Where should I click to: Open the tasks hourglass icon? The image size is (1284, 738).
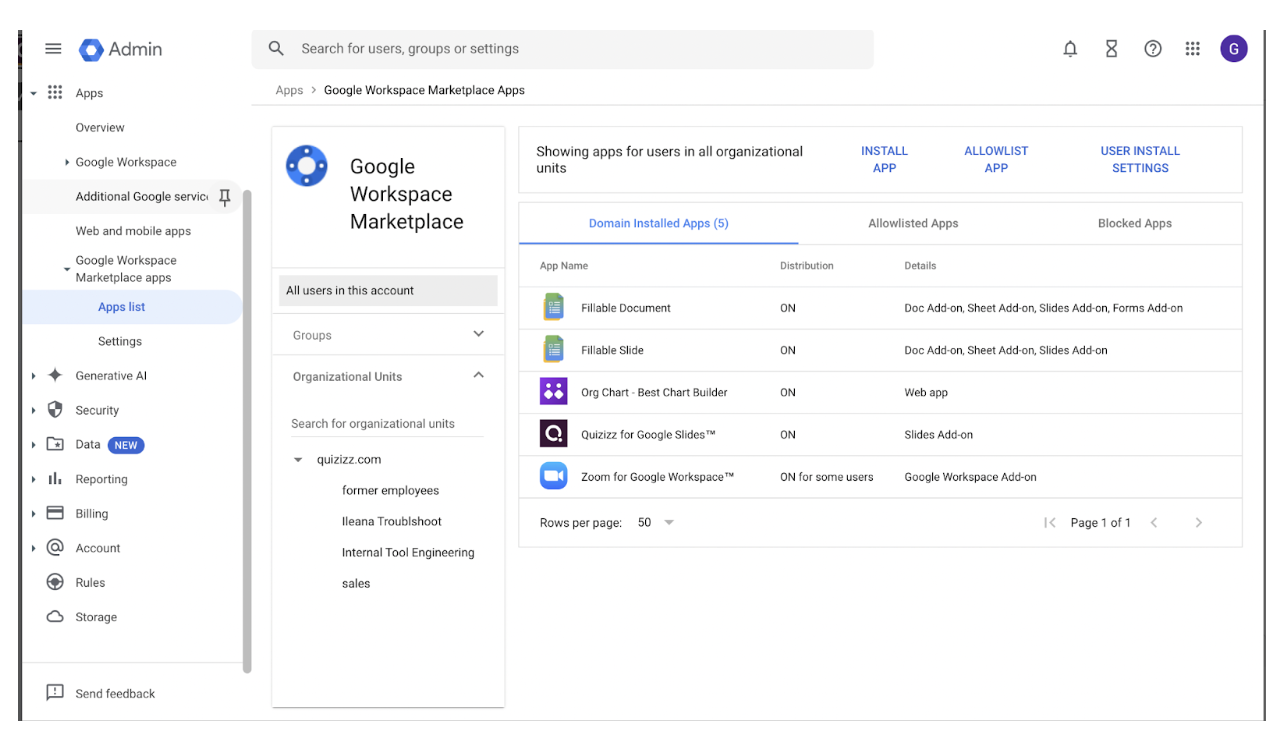[1111, 49]
